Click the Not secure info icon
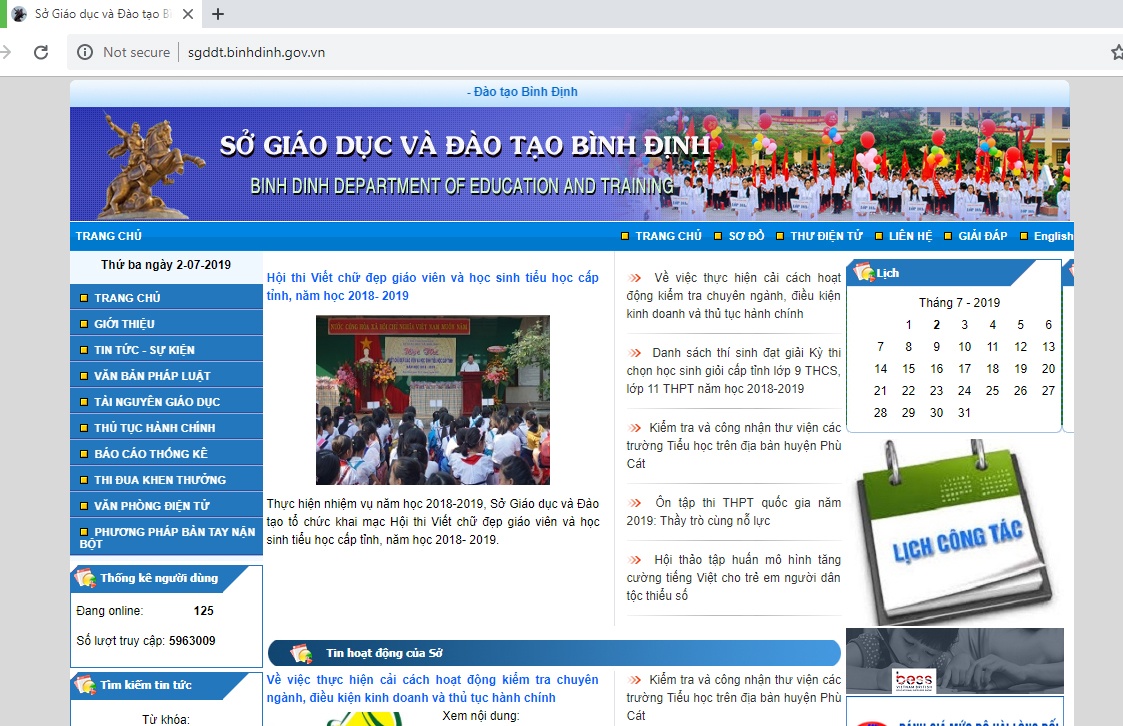This screenshot has width=1123, height=726. coord(85,52)
